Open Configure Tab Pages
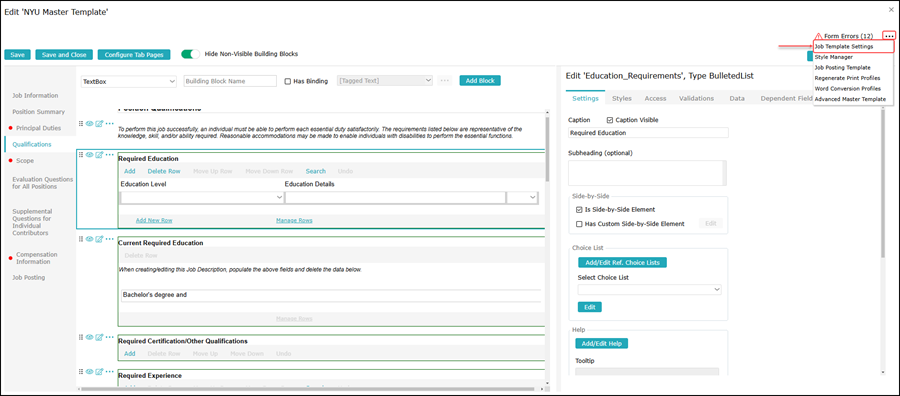Screen dimensions: 900x396 click(134, 55)
